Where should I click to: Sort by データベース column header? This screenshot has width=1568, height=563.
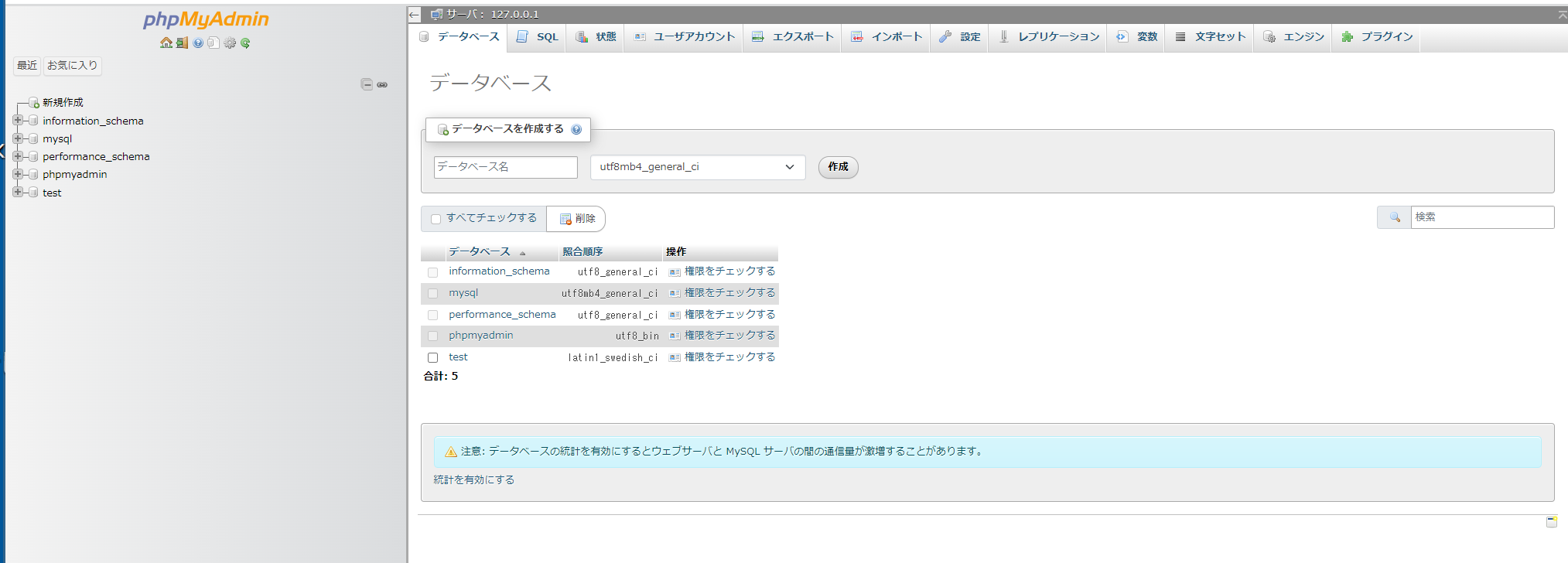480,252
